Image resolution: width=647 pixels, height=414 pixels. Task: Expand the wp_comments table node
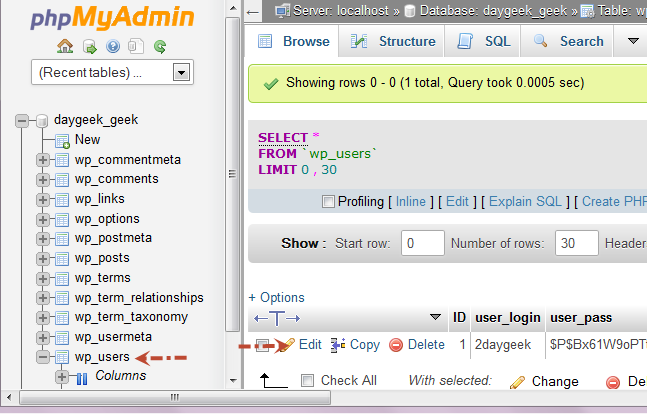(43, 180)
